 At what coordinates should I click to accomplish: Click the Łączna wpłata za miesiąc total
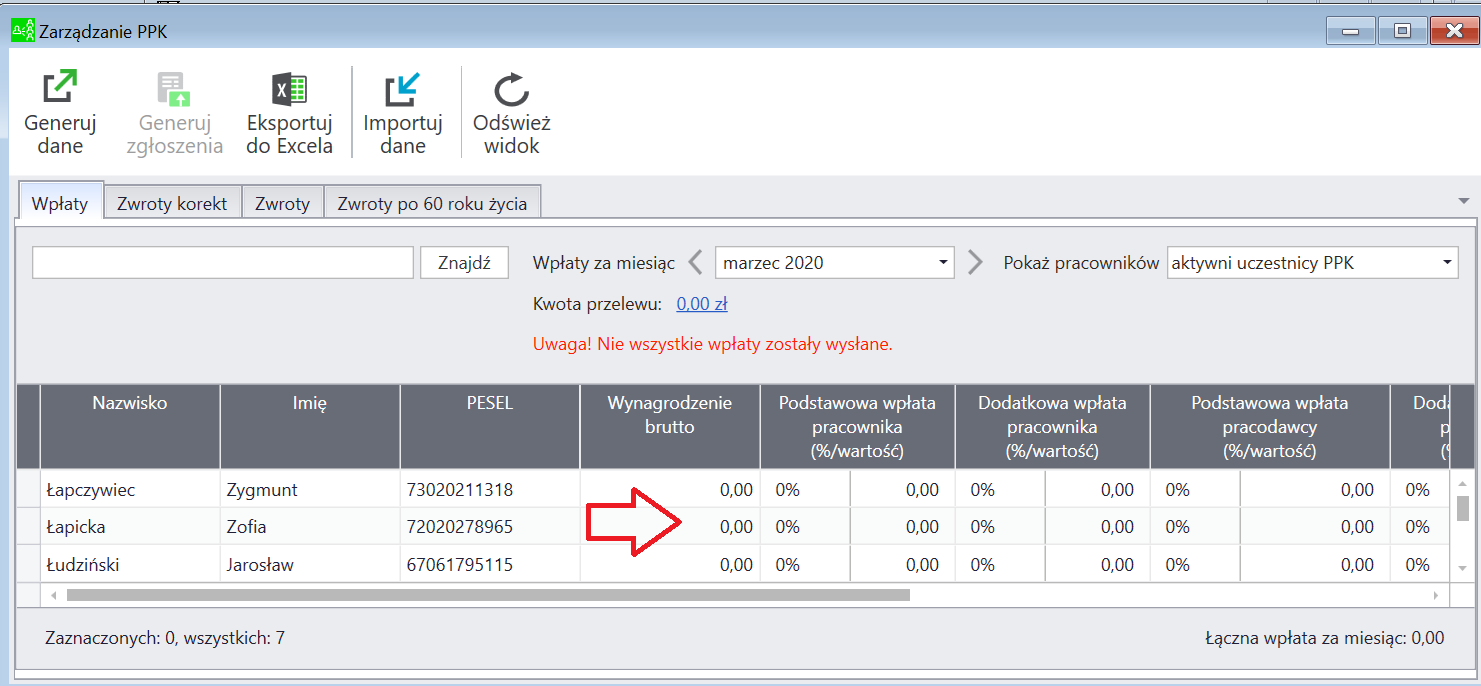coord(1324,637)
